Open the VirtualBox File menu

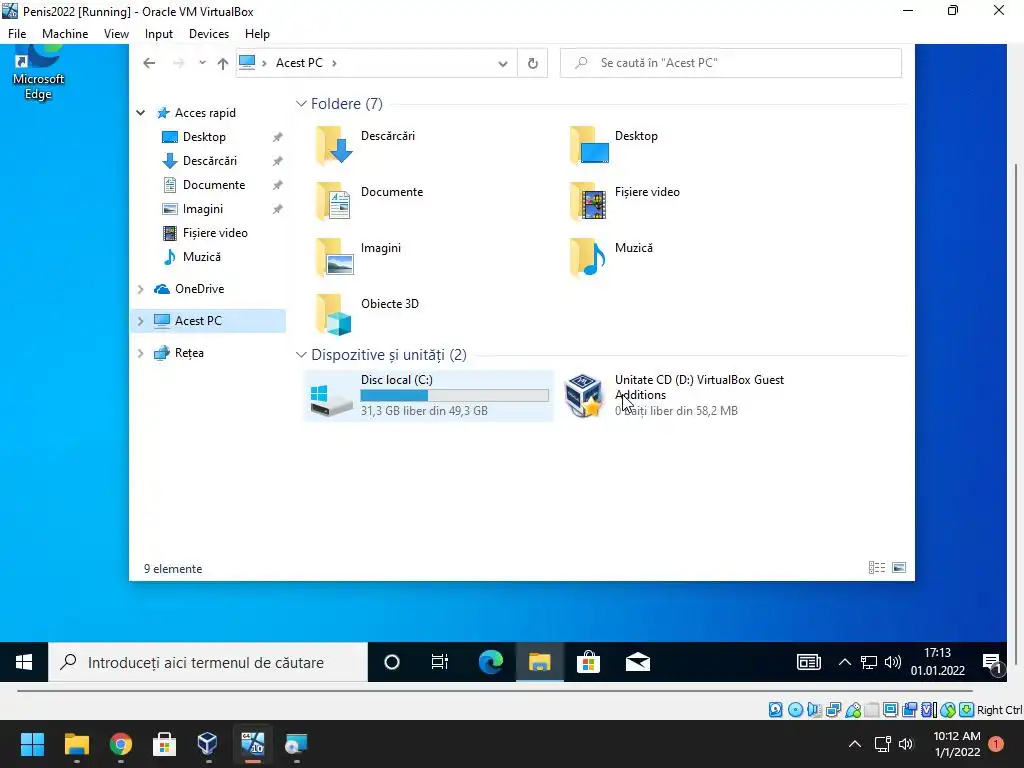(17, 34)
